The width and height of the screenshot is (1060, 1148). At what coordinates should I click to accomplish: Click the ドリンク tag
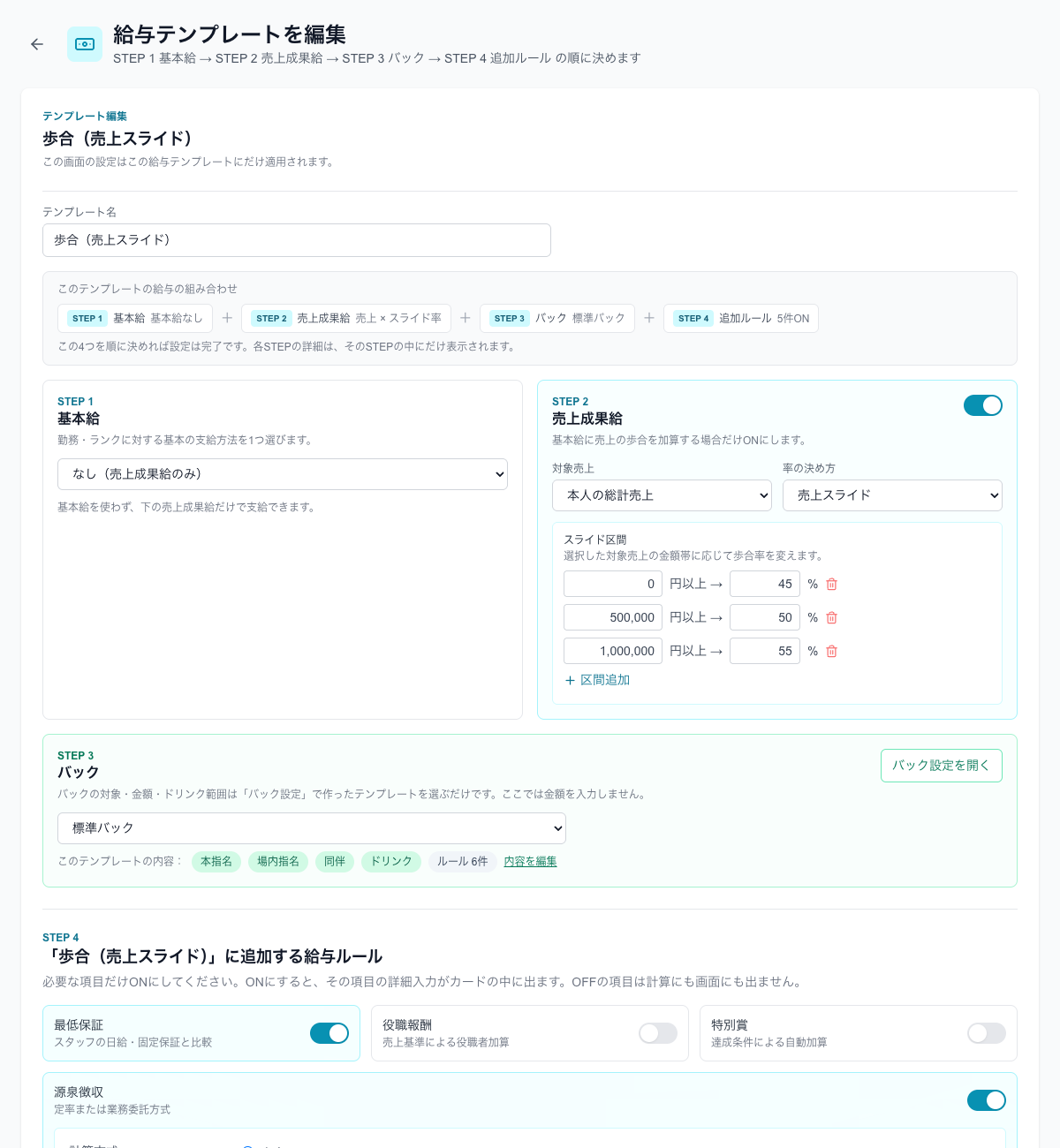click(x=391, y=862)
